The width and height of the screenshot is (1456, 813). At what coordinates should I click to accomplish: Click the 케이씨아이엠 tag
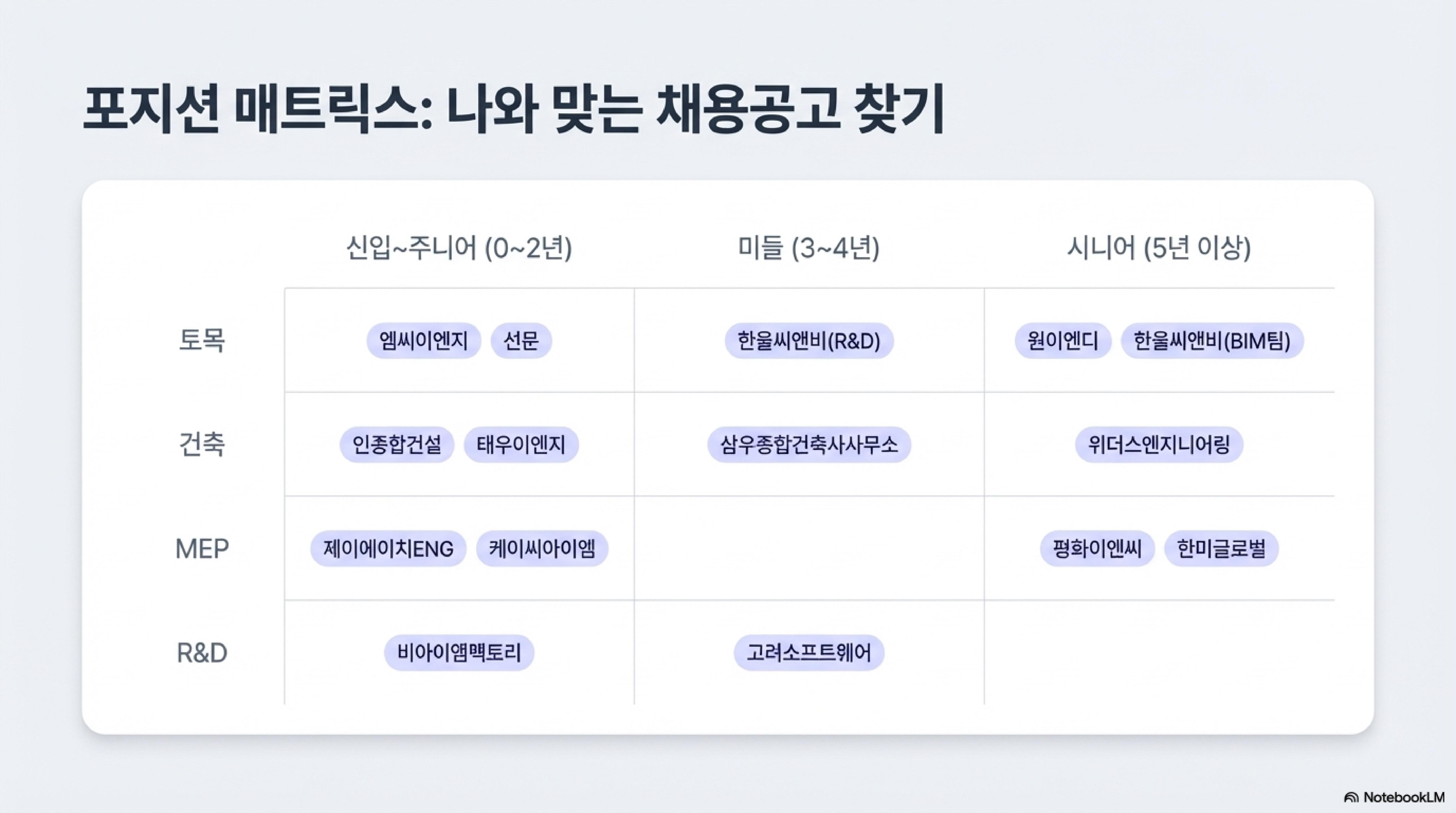(x=542, y=549)
